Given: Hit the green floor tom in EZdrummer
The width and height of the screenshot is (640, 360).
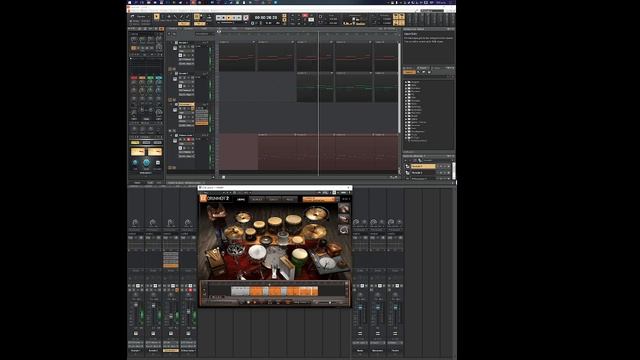Looking at the screenshot, I should pos(300,258).
